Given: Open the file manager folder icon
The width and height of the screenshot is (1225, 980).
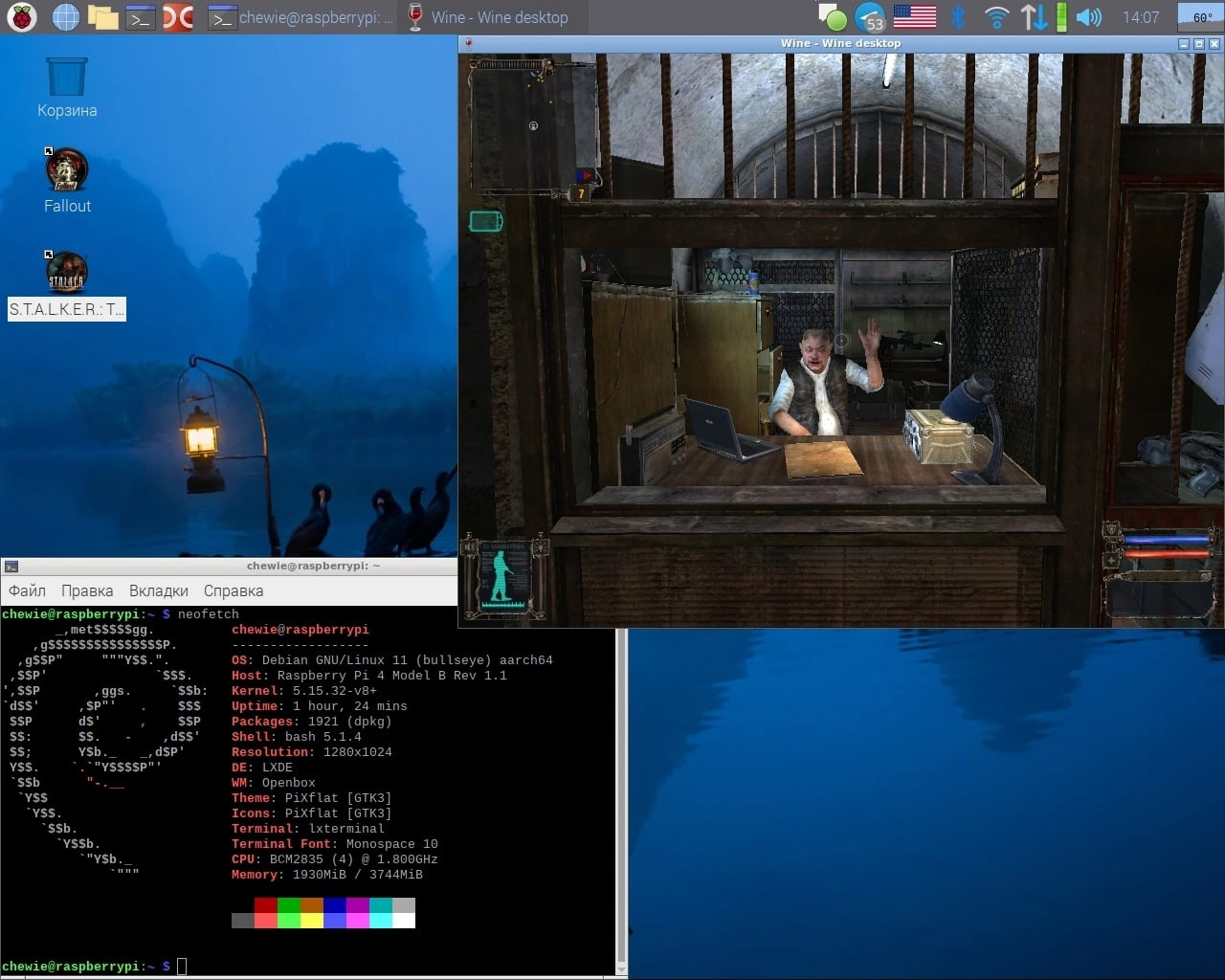Looking at the screenshot, I should [x=103, y=16].
